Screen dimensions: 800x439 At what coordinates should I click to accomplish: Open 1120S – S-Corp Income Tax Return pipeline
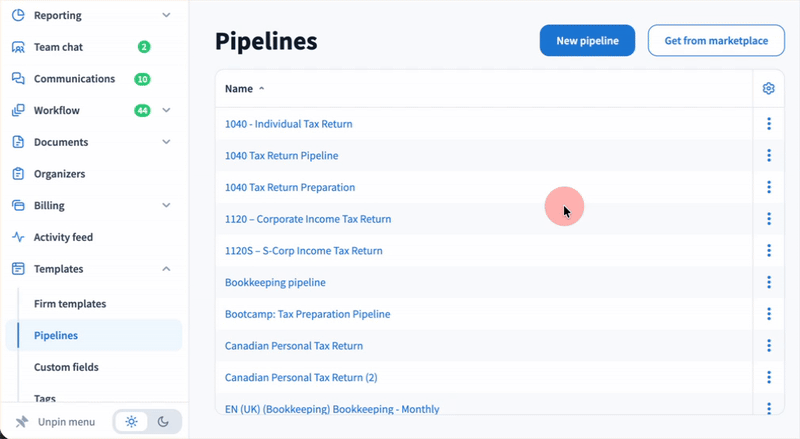point(304,251)
